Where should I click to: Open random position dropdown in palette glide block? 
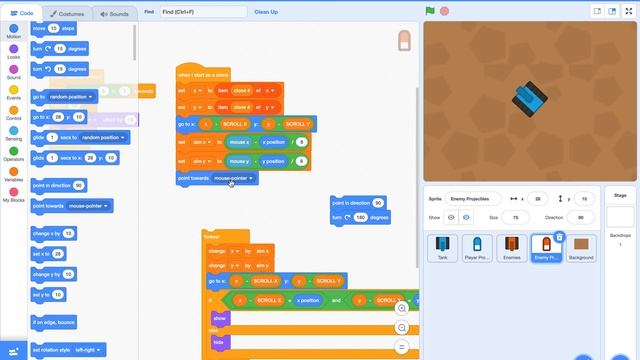click(x=103, y=138)
